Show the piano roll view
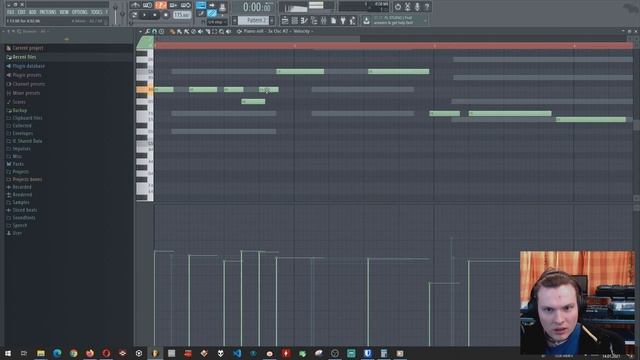Screen dimensions: 640x360 point(304,20)
